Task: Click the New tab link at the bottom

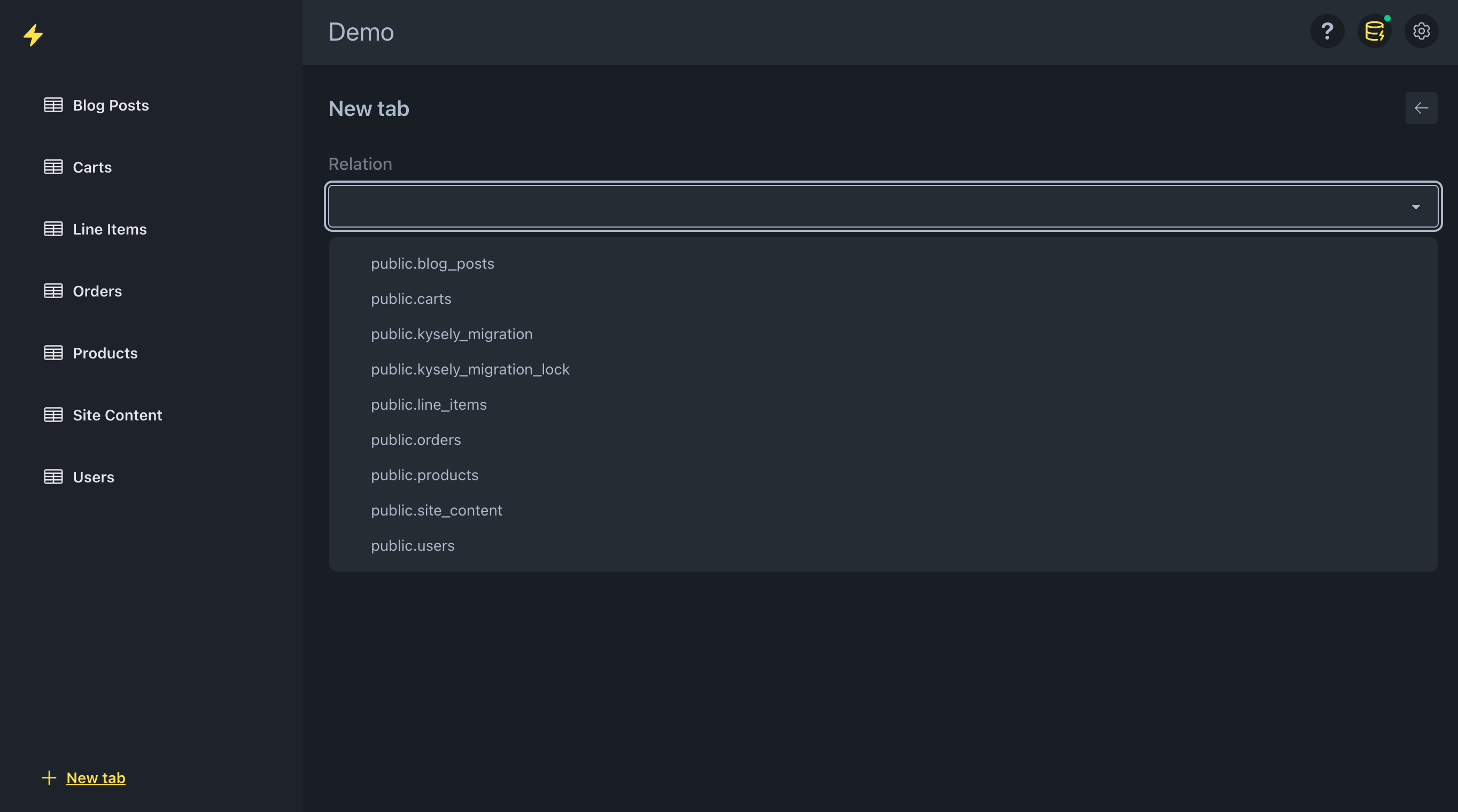Action: coord(95,777)
